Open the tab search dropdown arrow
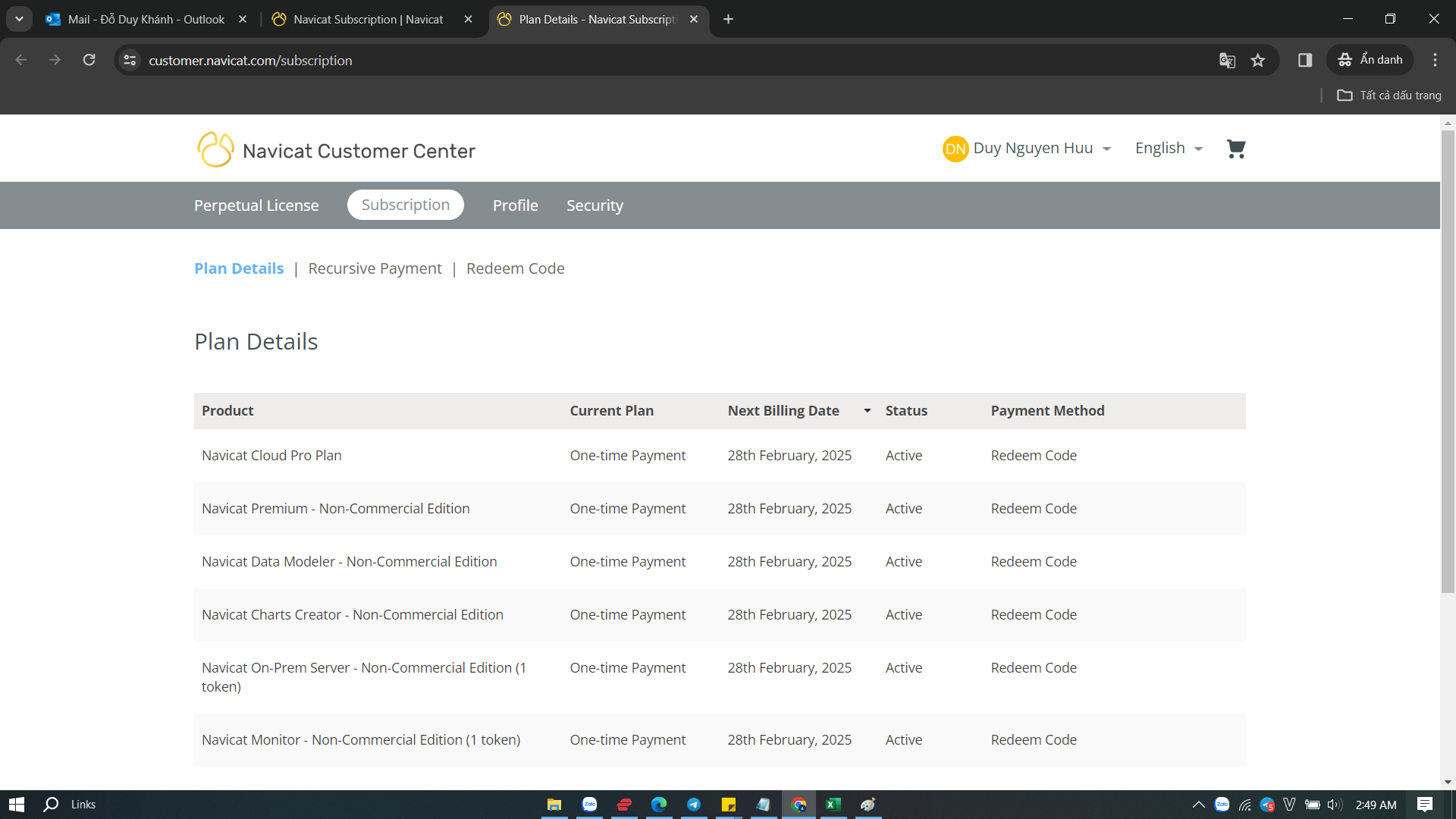1456x819 pixels. [x=19, y=19]
